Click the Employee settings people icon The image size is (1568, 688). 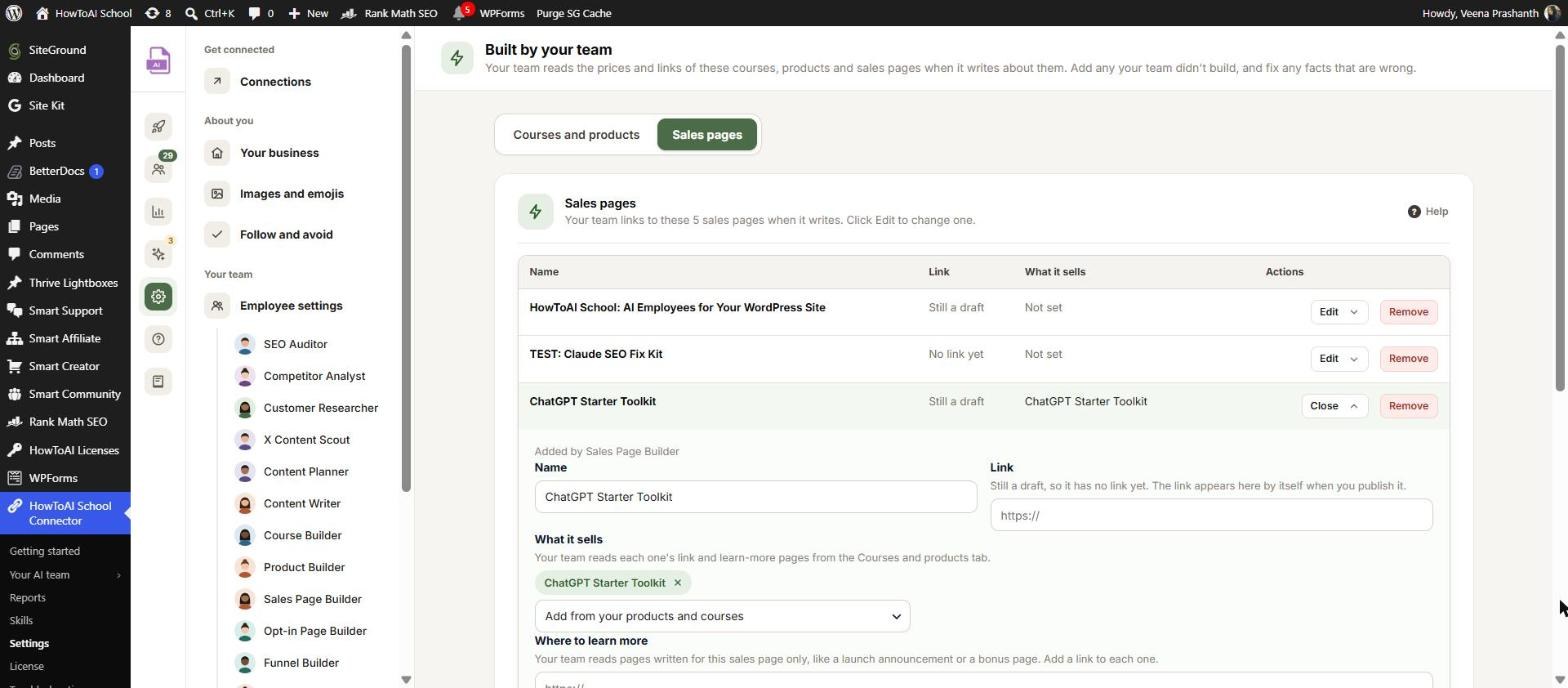tap(217, 306)
